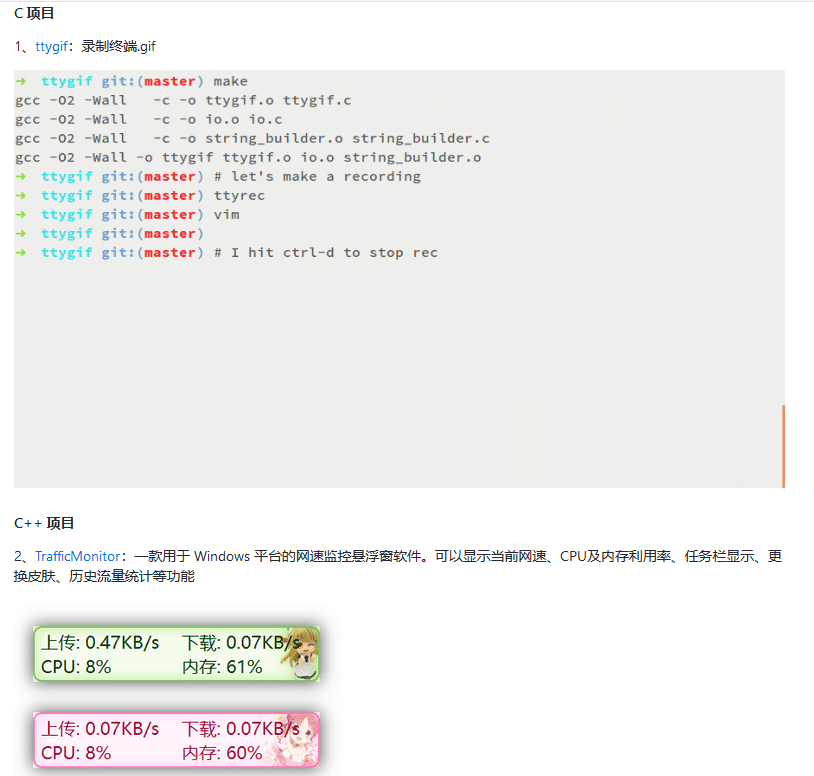Click the "C++ 项目" heading
Screen dimensions: 814x776
click(x=44, y=523)
